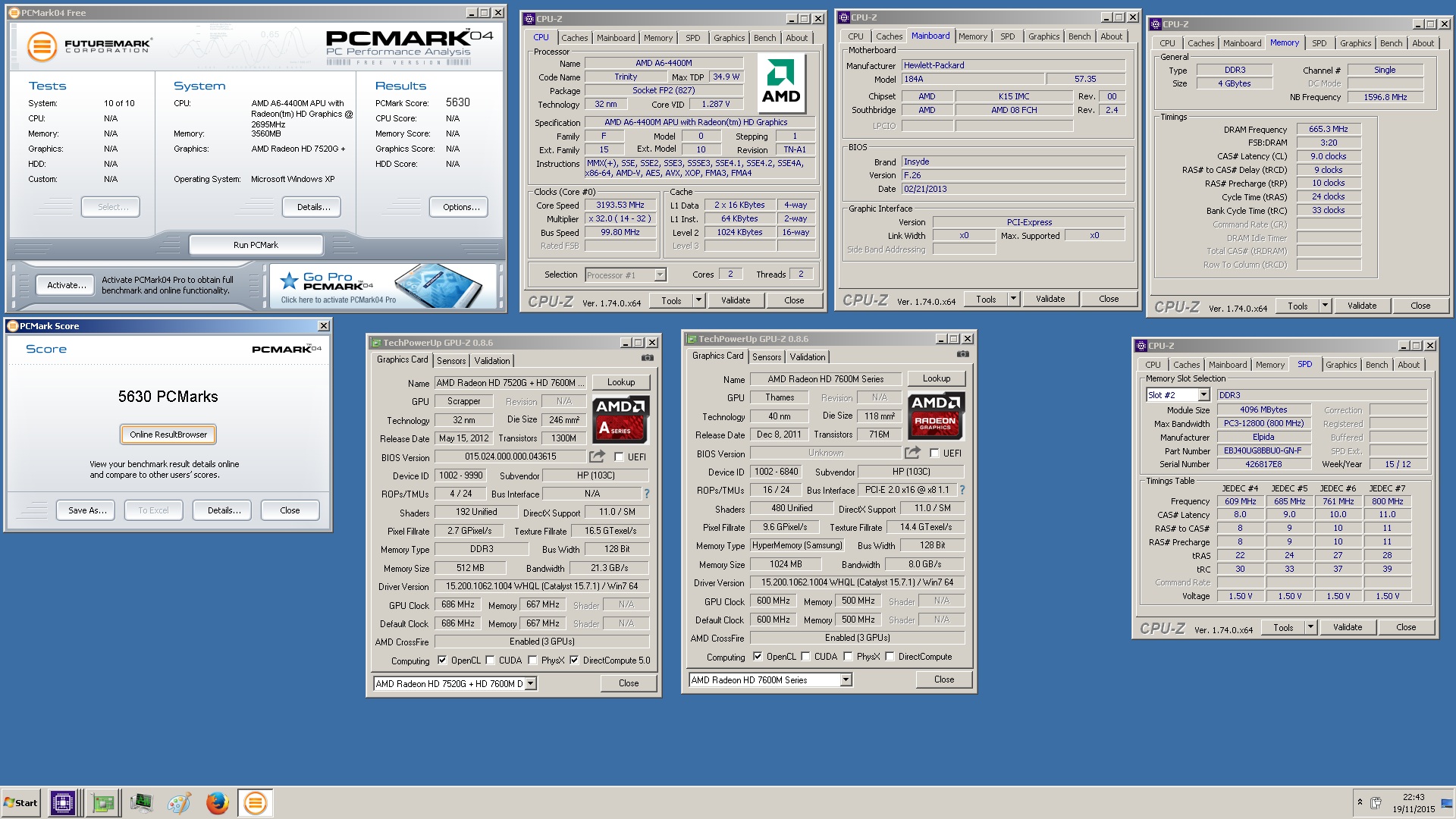Toggle OpenCL checkbox in Thames GPU-Z
The width and height of the screenshot is (1456, 819).
click(758, 656)
